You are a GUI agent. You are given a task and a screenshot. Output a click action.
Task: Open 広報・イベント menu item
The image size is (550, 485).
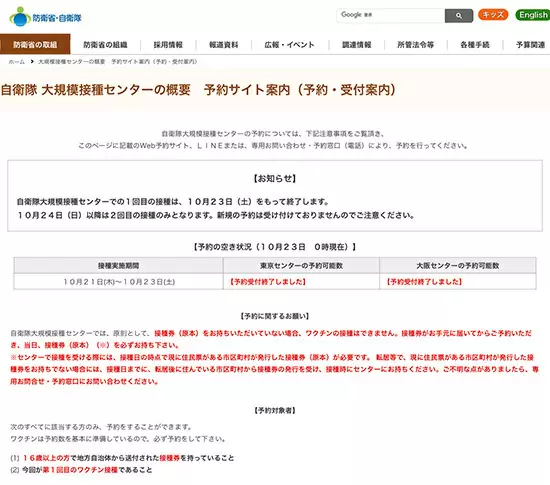(x=289, y=45)
